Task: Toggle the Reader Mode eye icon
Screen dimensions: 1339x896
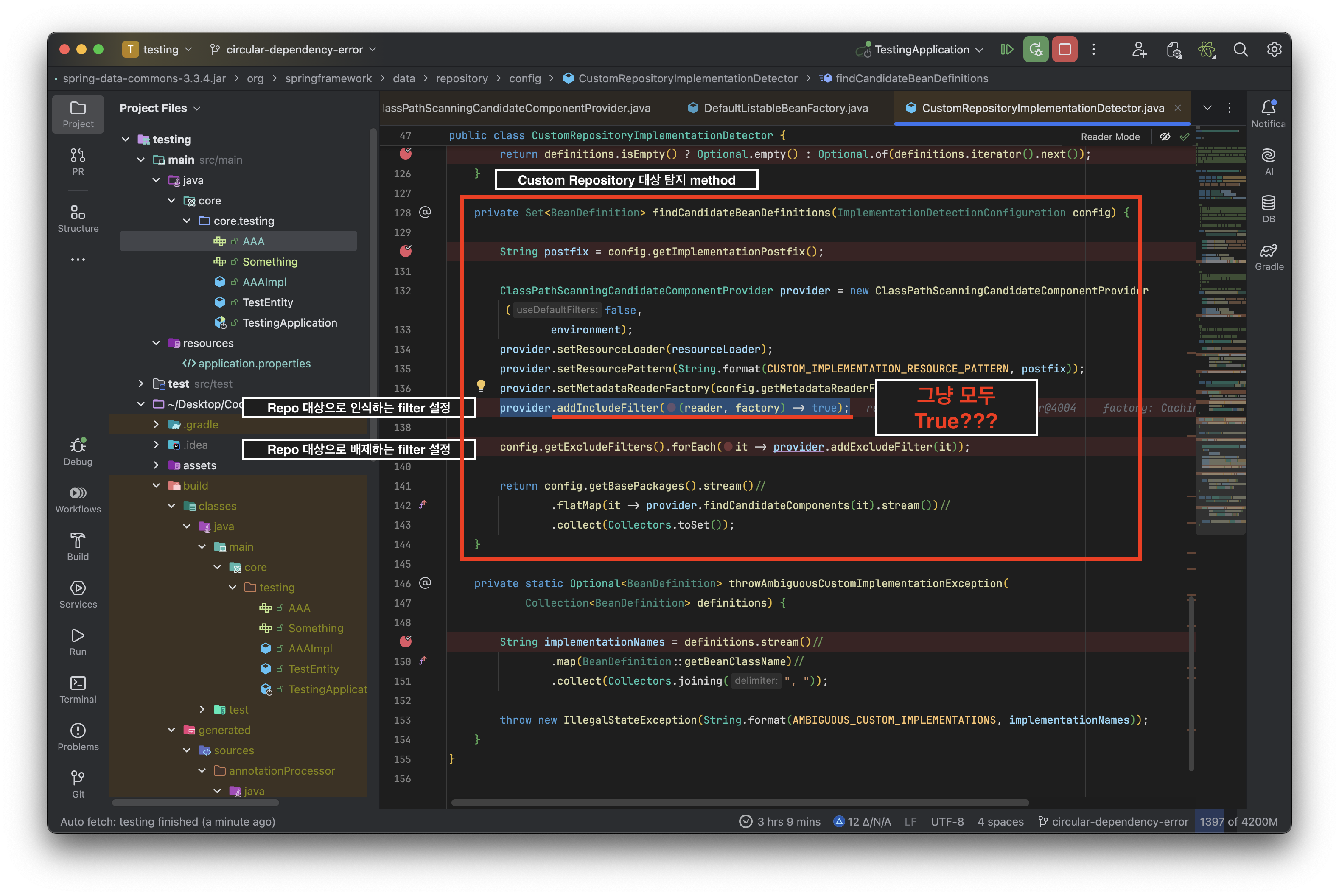Action: pos(1165,137)
